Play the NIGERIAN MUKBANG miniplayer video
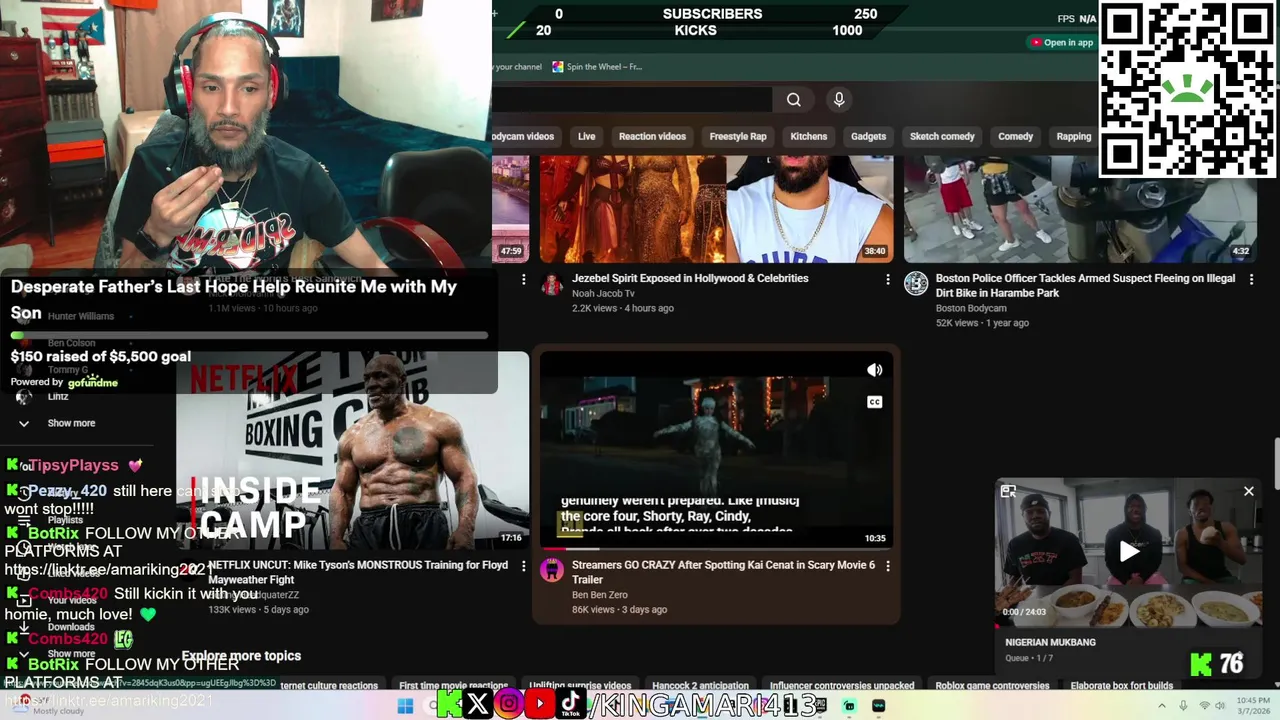 pos(1129,551)
